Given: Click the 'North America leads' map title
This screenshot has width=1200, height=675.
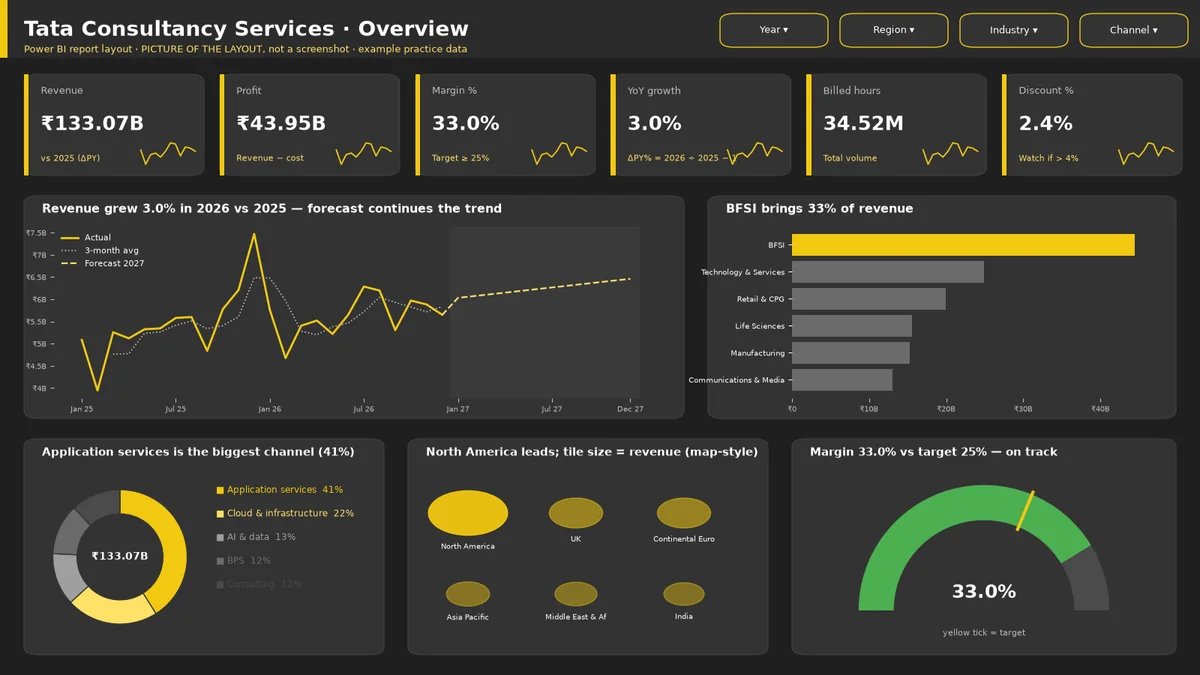Looking at the screenshot, I should (x=592, y=452).
